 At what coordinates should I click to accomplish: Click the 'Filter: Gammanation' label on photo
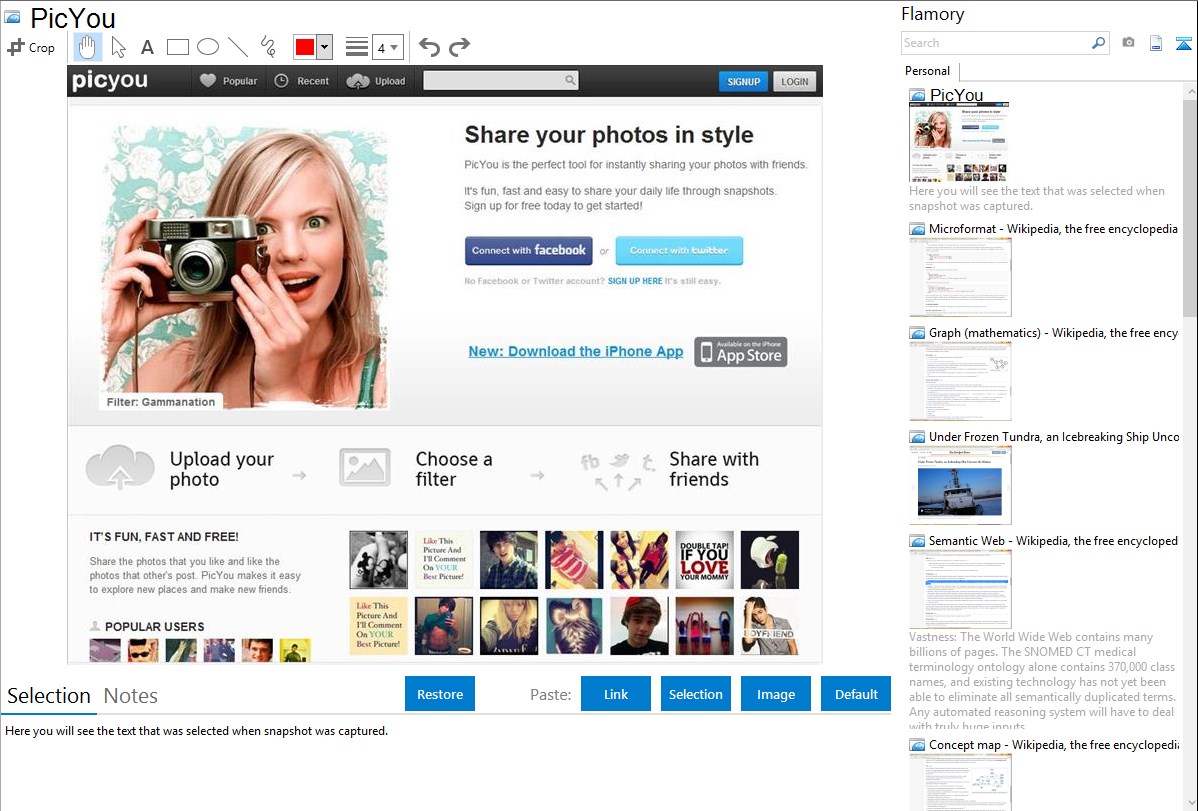pyautogui.click(x=160, y=402)
